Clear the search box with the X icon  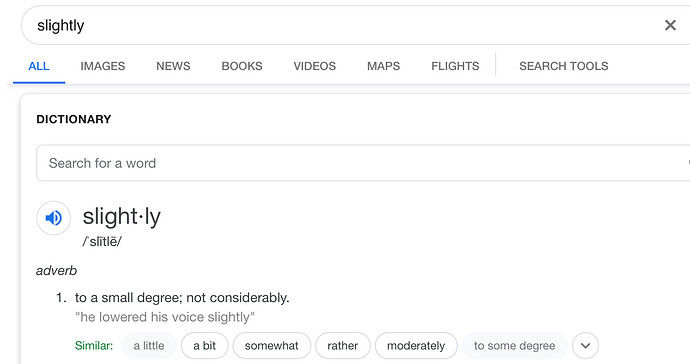coord(670,25)
